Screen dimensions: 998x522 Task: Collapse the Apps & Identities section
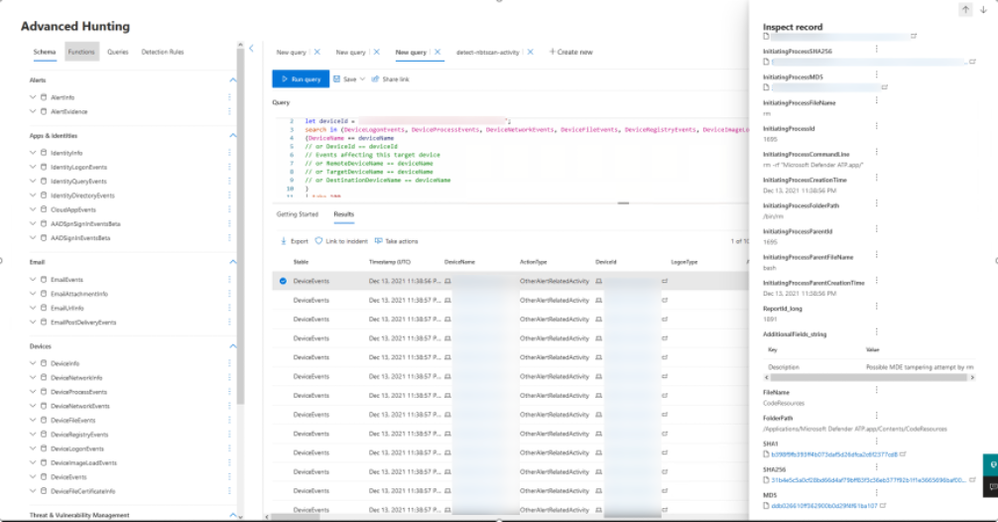pos(233,136)
